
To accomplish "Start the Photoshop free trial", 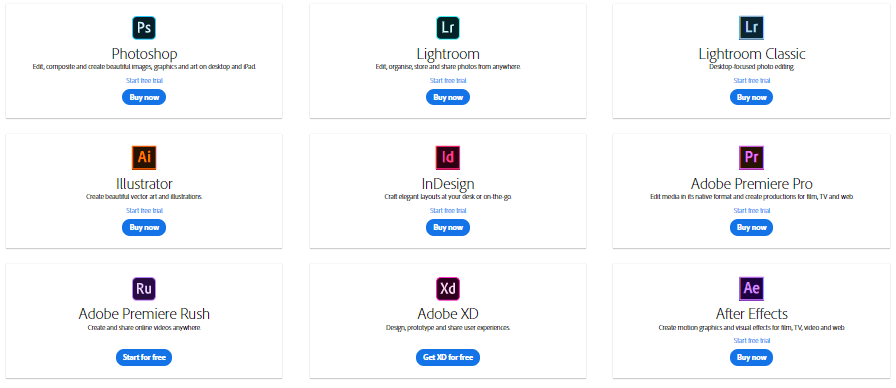I will pos(144,81).
